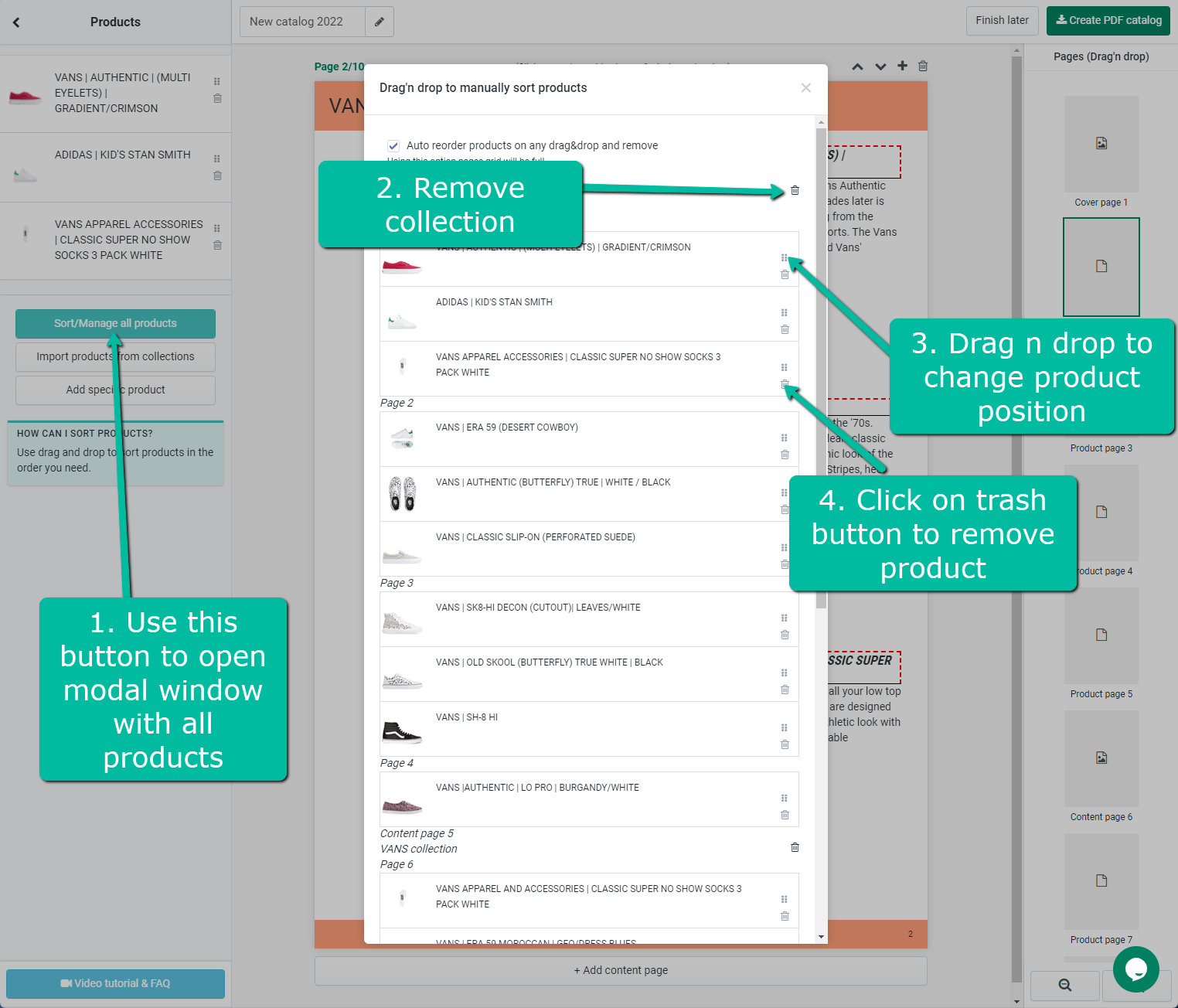Viewport: 1178px width, 1008px height.
Task: Grab sidebar drag handle for Adidas Kid's Stan Smith
Action: click(217, 158)
